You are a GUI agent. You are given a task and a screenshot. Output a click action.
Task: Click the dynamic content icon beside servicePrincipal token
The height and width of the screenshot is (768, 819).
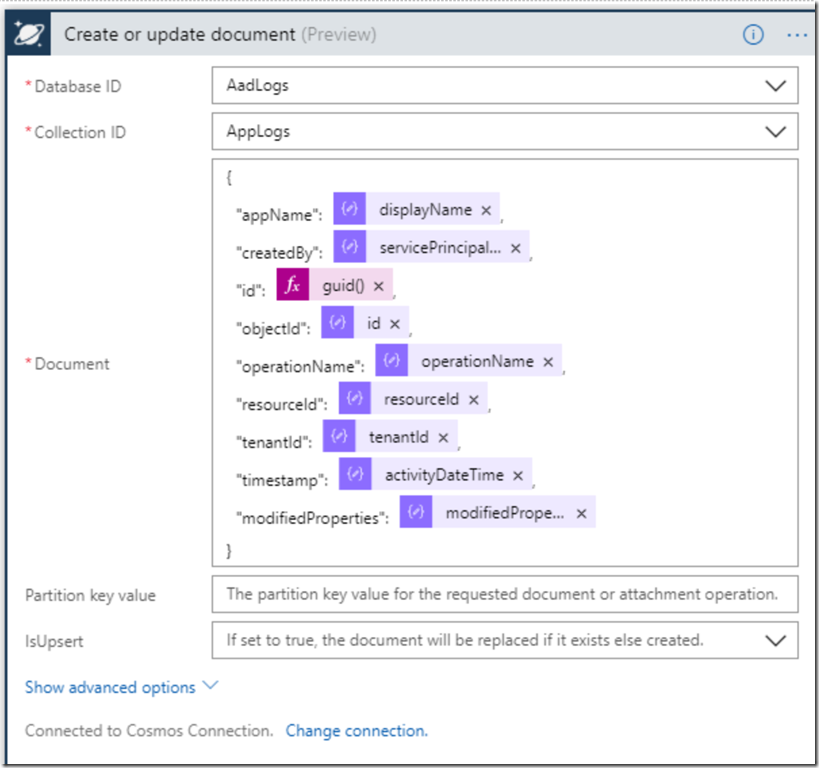pyautogui.click(x=349, y=246)
